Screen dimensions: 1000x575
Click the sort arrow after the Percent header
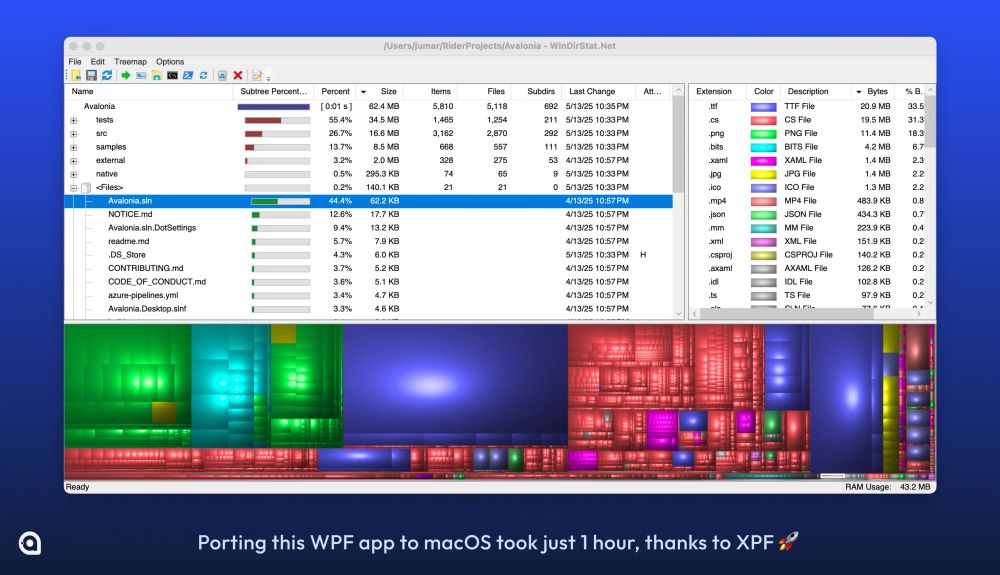pyautogui.click(x=364, y=92)
